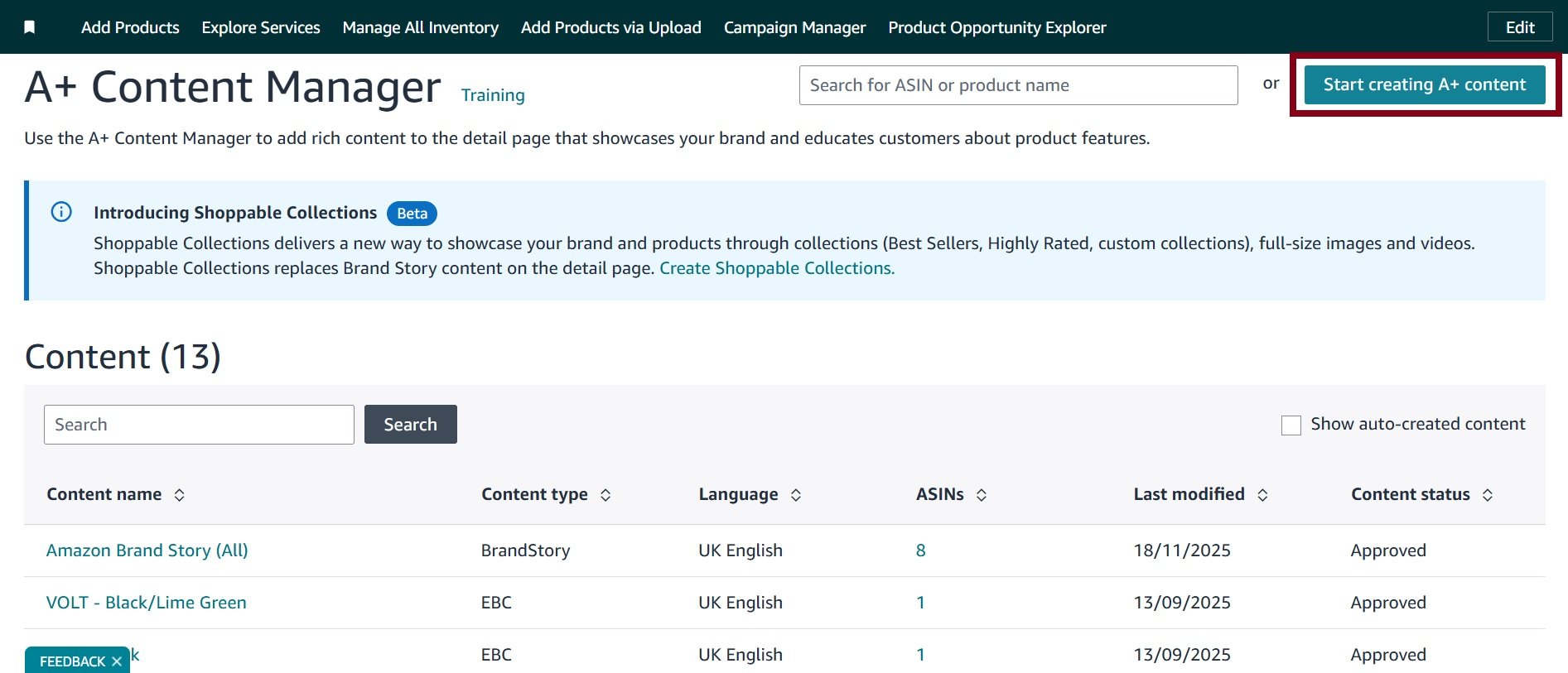
Task: Click 18/11/2025 last modified date
Action: pyautogui.click(x=1182, y=550)
